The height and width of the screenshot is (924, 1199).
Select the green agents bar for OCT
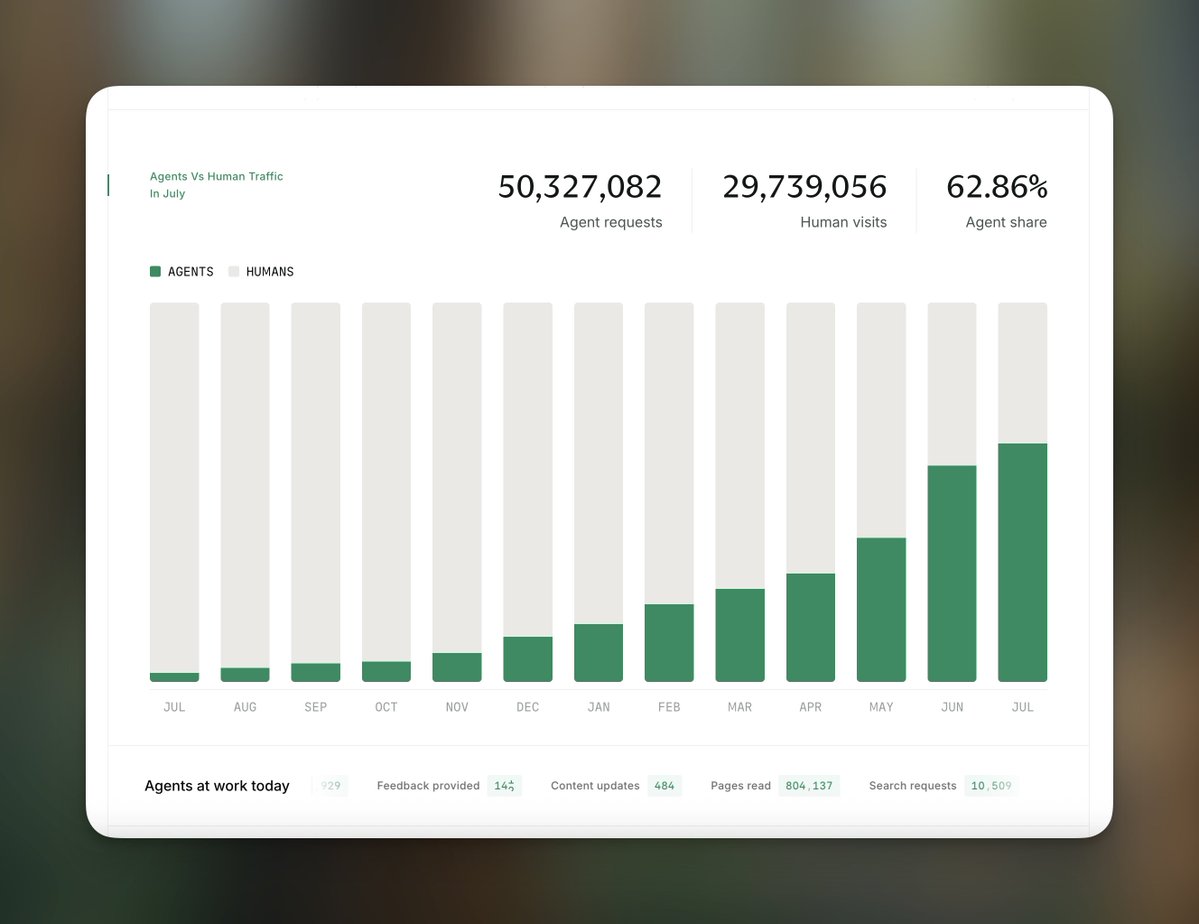pos(386,672)
